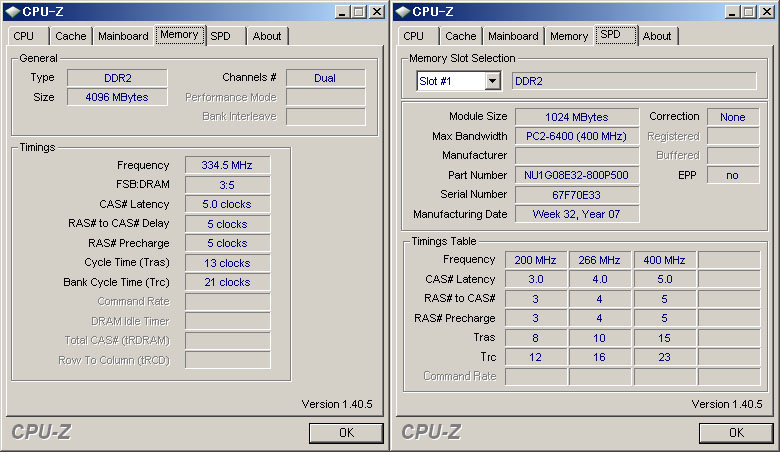Viewport: 780px width, 452px height.
Task: Click the Cycle Time value 13 clocks
Action: tap(227, 263)
